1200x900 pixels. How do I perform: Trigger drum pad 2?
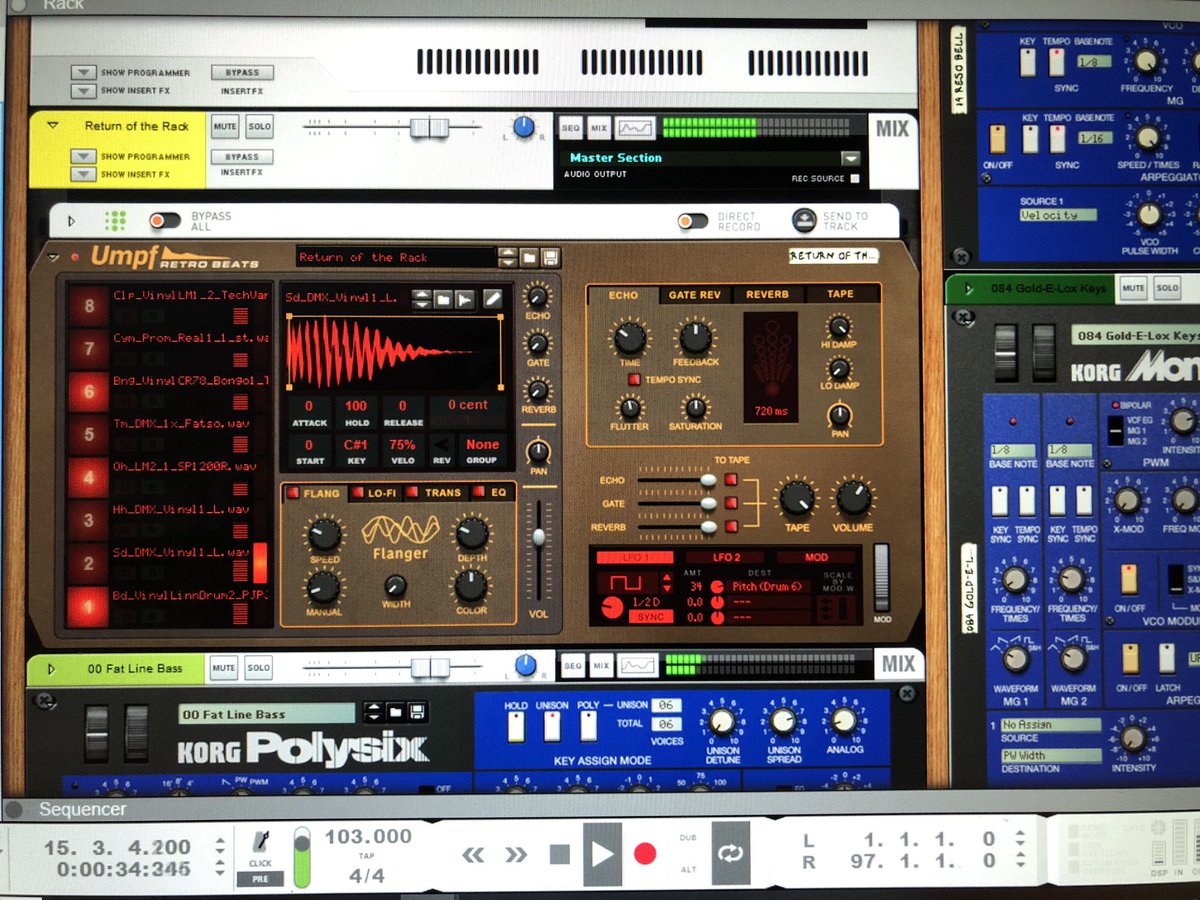88,563
